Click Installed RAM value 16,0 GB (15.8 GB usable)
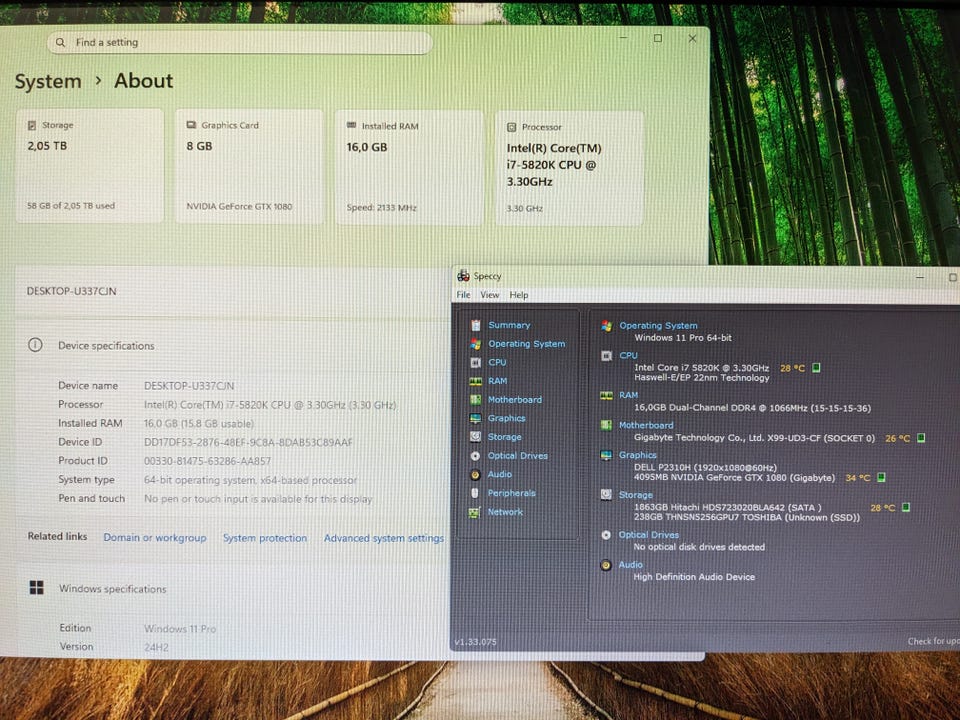 click(199, 424)
